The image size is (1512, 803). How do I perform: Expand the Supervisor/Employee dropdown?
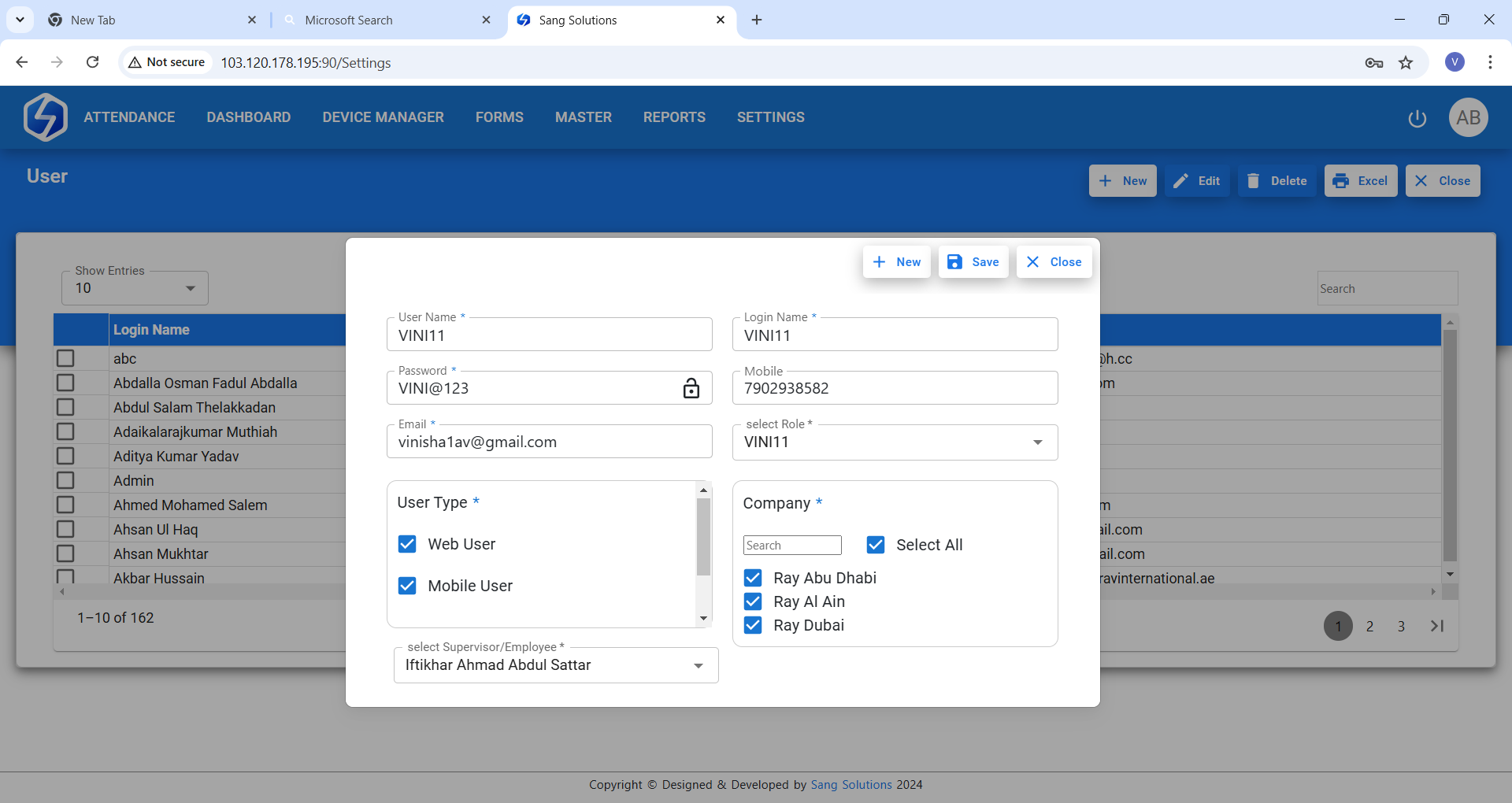(698, 666)
